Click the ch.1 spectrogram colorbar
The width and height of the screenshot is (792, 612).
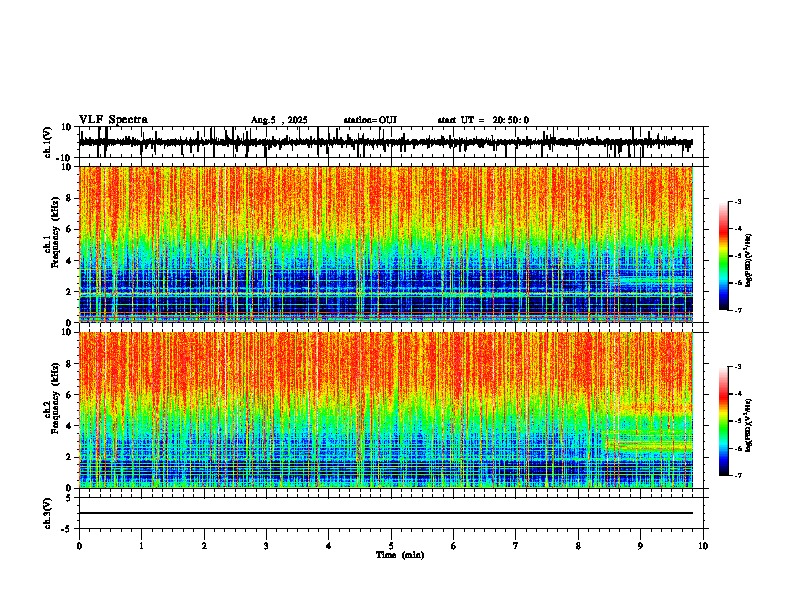[723, 256]
